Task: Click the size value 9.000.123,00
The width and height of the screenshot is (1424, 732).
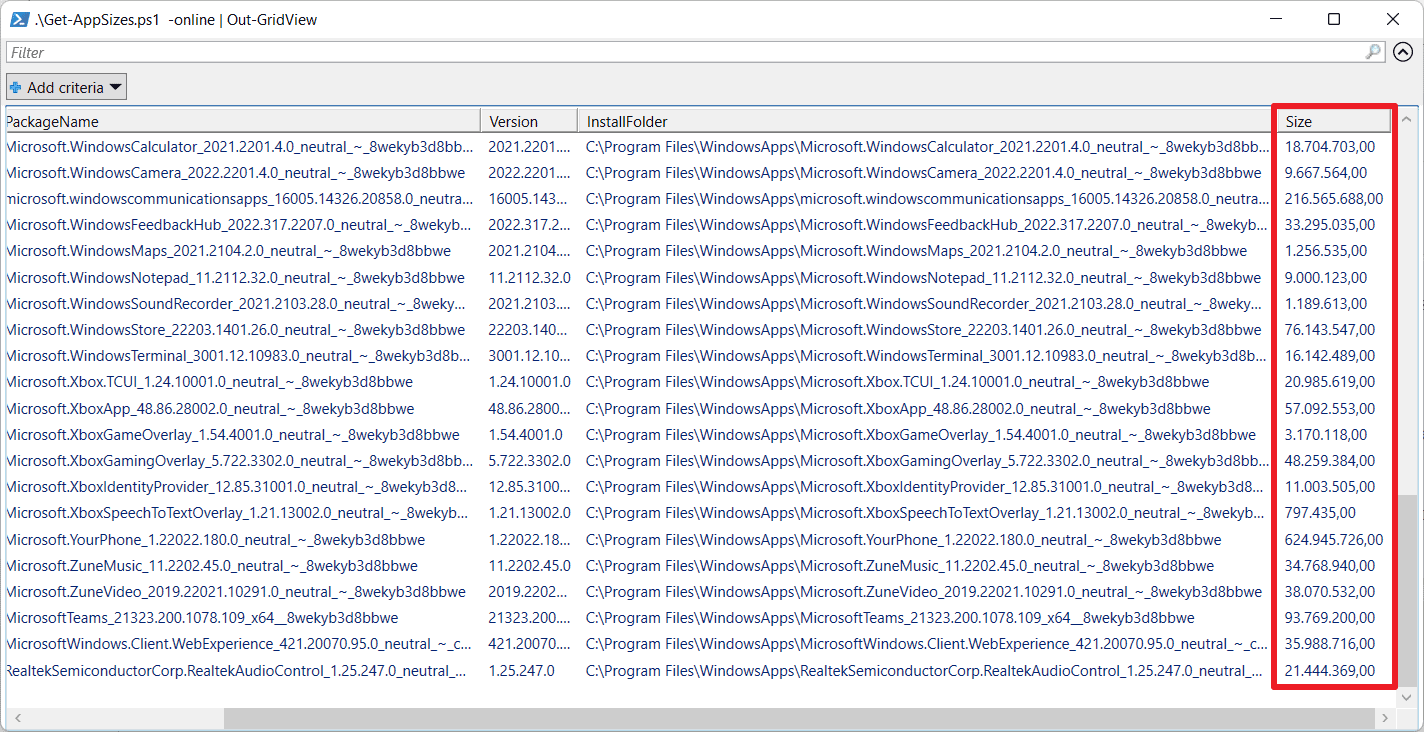Action: [x=1325, y=277]
